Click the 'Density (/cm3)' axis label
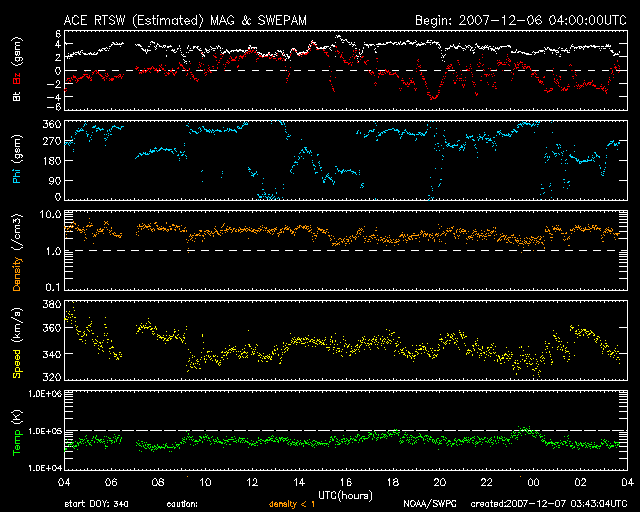This screenshot has height=512, width=640. 17,252
